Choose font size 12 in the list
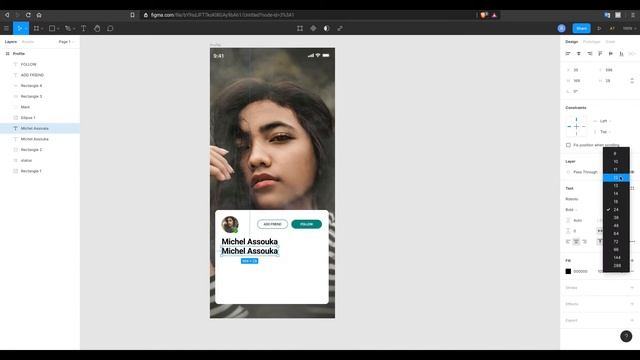 coord(616,178)
